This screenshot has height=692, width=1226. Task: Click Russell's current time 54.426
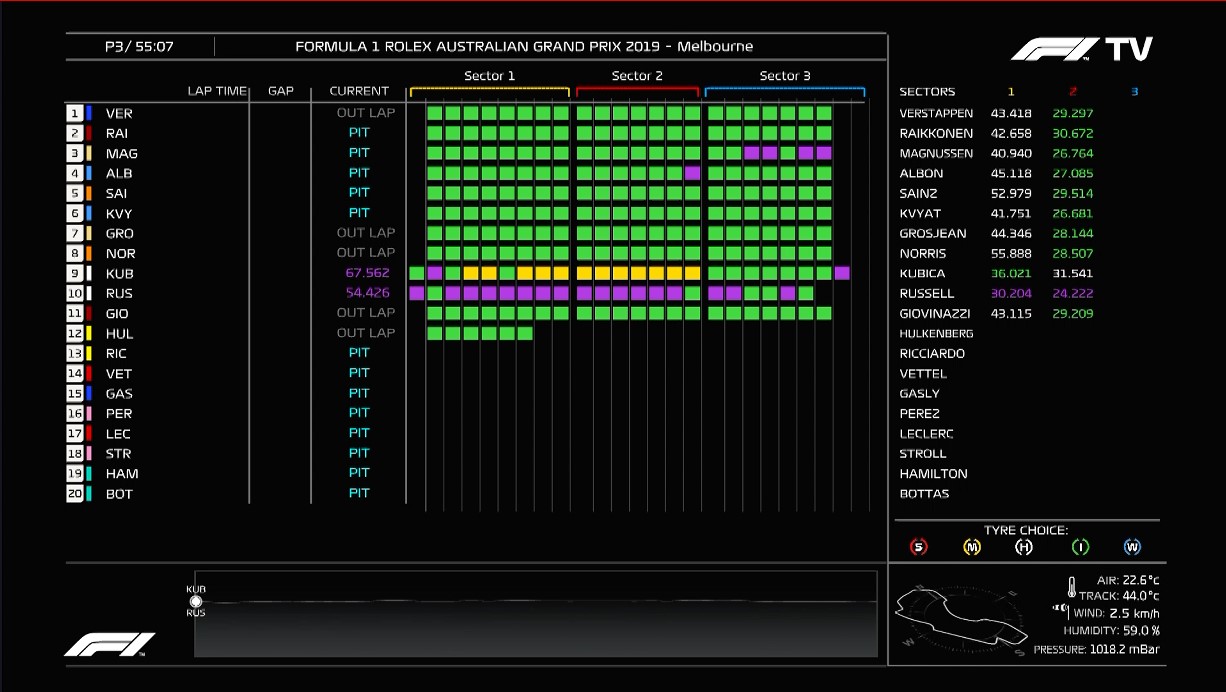(367, 293)
